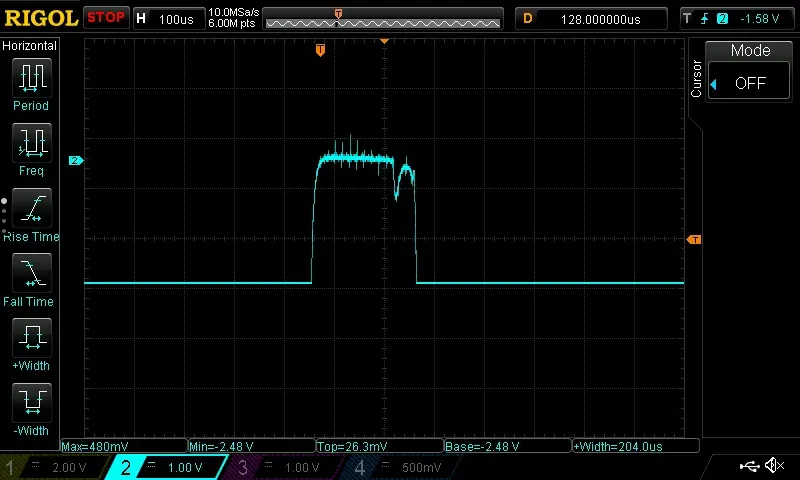Select the Period measurement icon

click(x=32, y=78)
